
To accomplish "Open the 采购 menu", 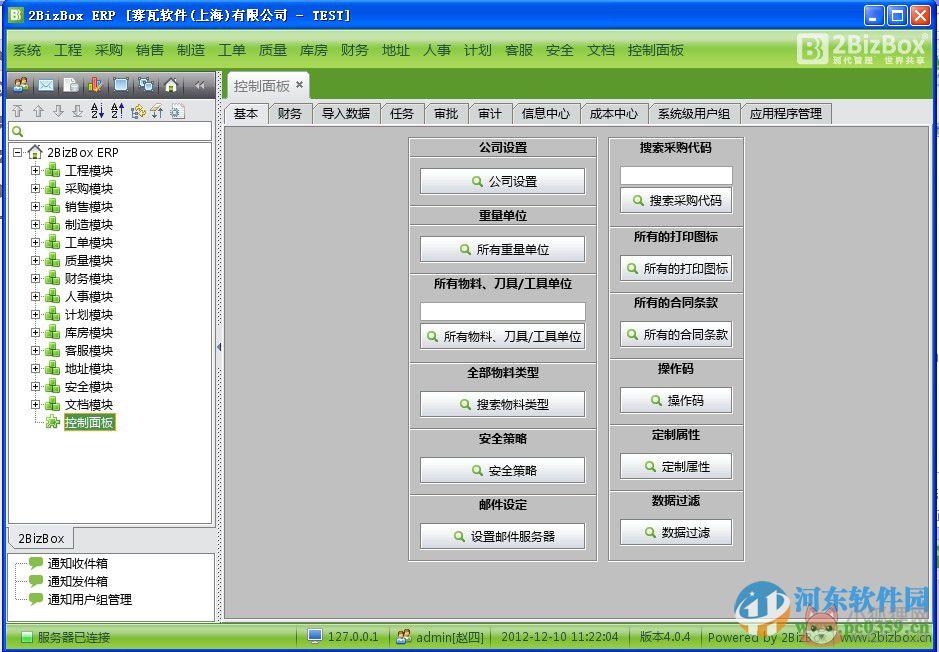I will (108, 50).
